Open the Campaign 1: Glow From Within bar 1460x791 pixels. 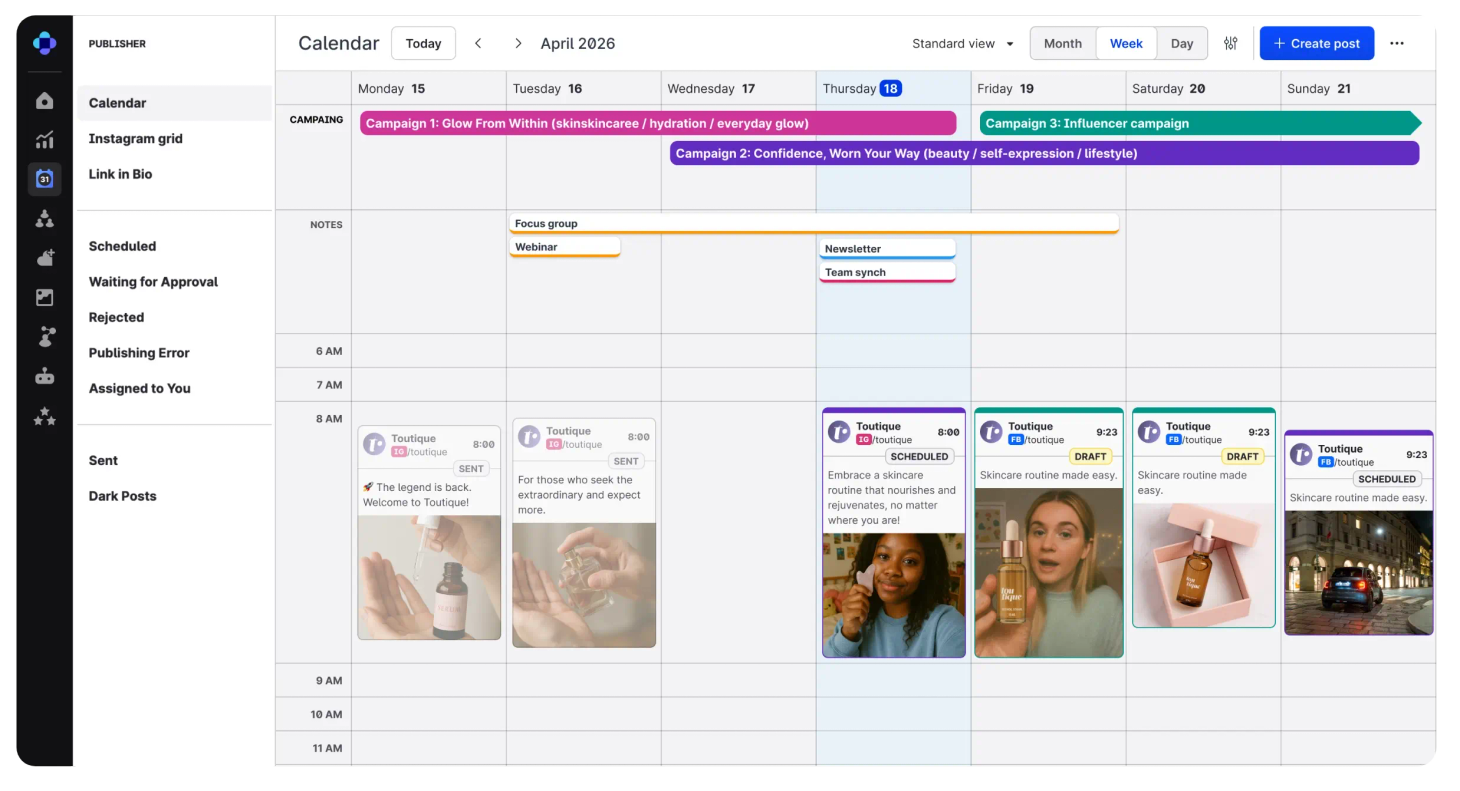(x=658, y=123)
